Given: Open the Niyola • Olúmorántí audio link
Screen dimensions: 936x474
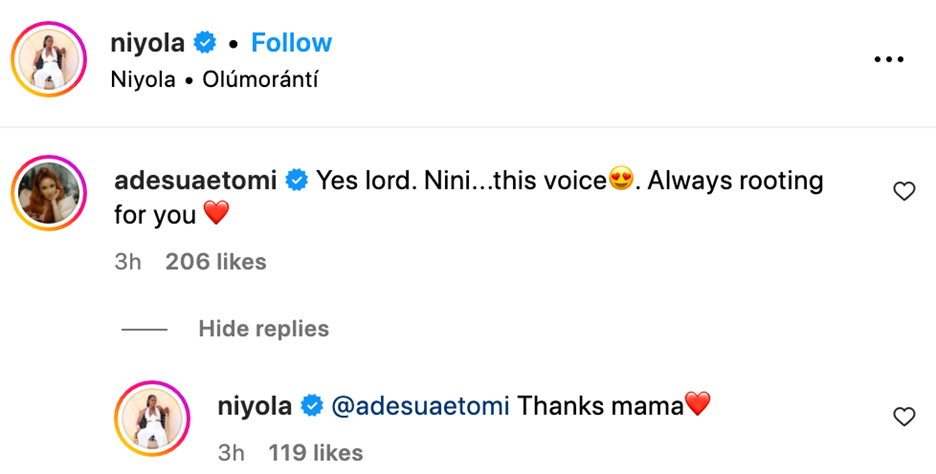Looking at the screenshot, I should (x=215, y=80).
